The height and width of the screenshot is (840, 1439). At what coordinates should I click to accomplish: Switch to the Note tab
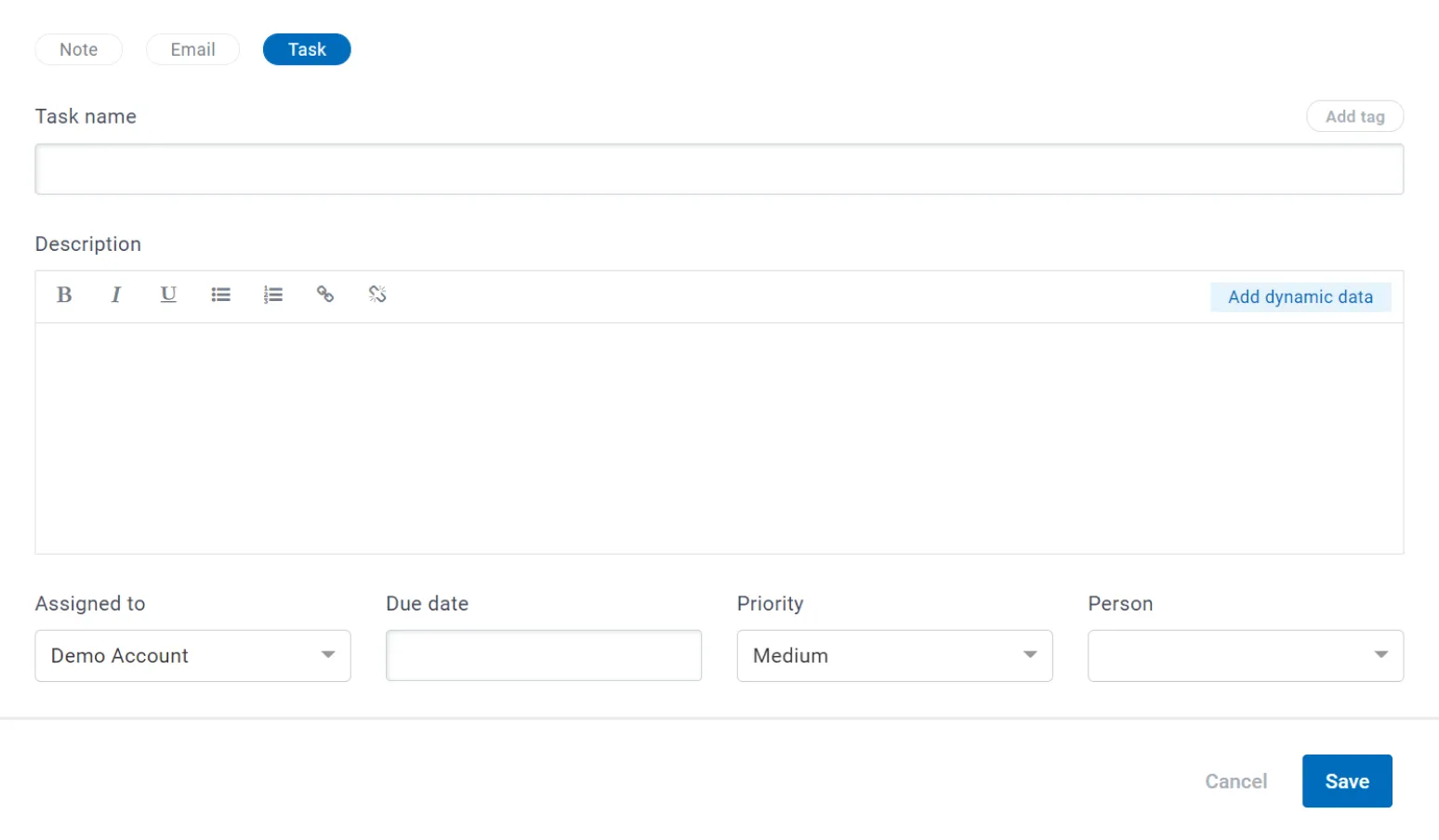click(x=79, y=49)
